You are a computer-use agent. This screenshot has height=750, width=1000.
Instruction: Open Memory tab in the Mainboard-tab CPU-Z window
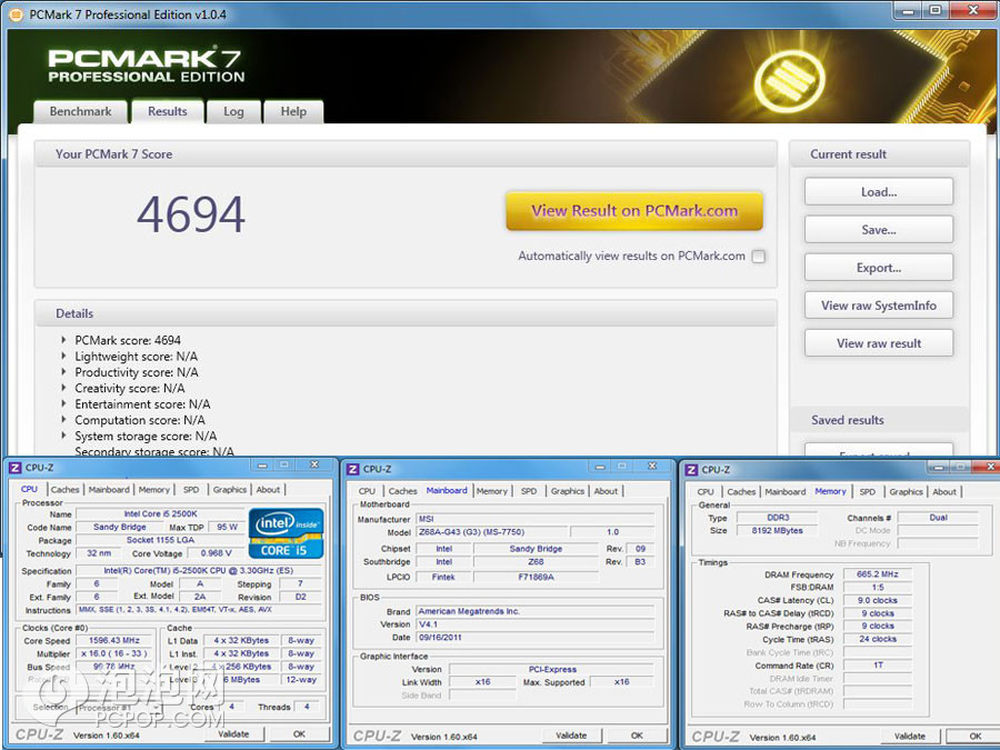click(492, 491)
